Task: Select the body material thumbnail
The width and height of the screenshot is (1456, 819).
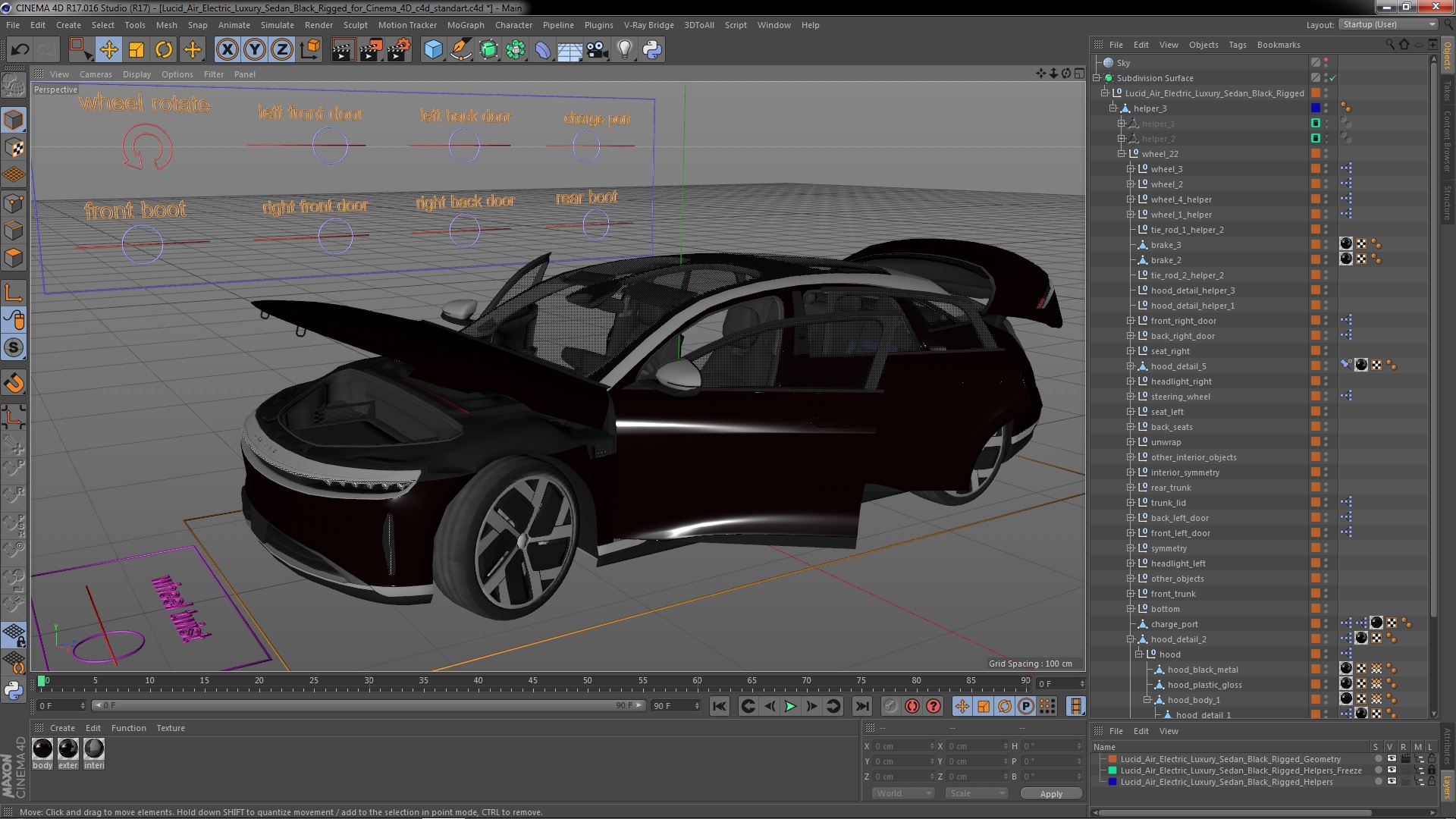Action: click(42, 749)
